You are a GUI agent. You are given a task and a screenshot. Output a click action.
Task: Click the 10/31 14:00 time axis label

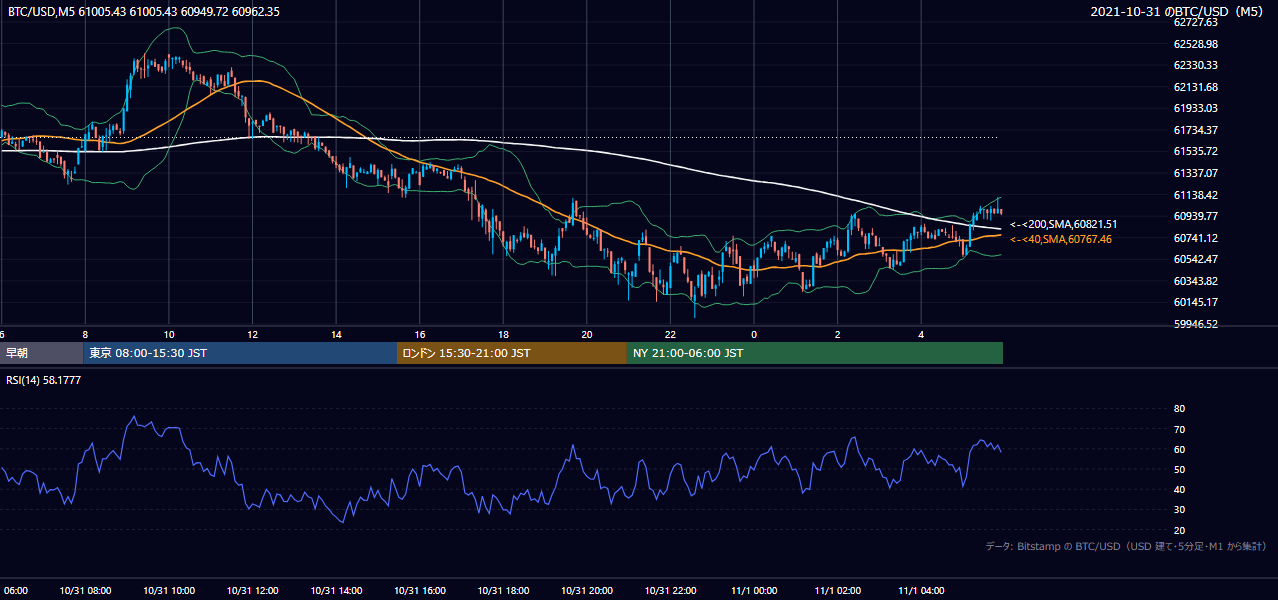tap(336, 590)
